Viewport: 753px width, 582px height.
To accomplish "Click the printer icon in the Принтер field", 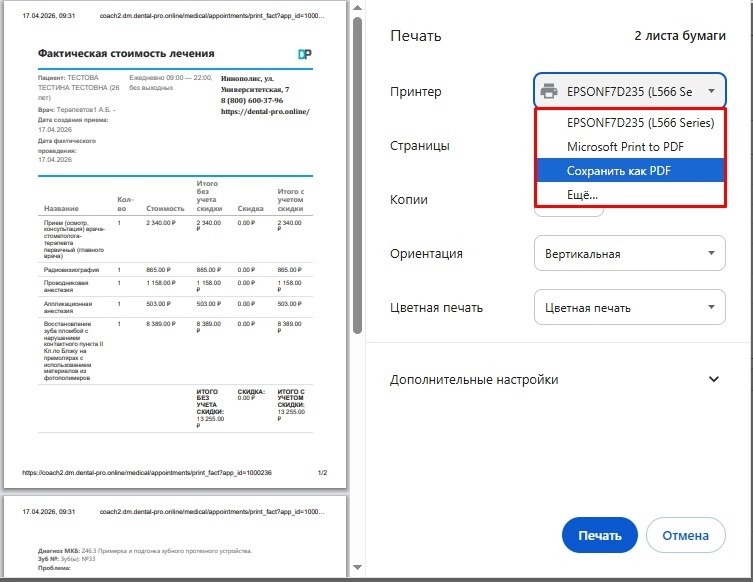I will tap(549, 91).
